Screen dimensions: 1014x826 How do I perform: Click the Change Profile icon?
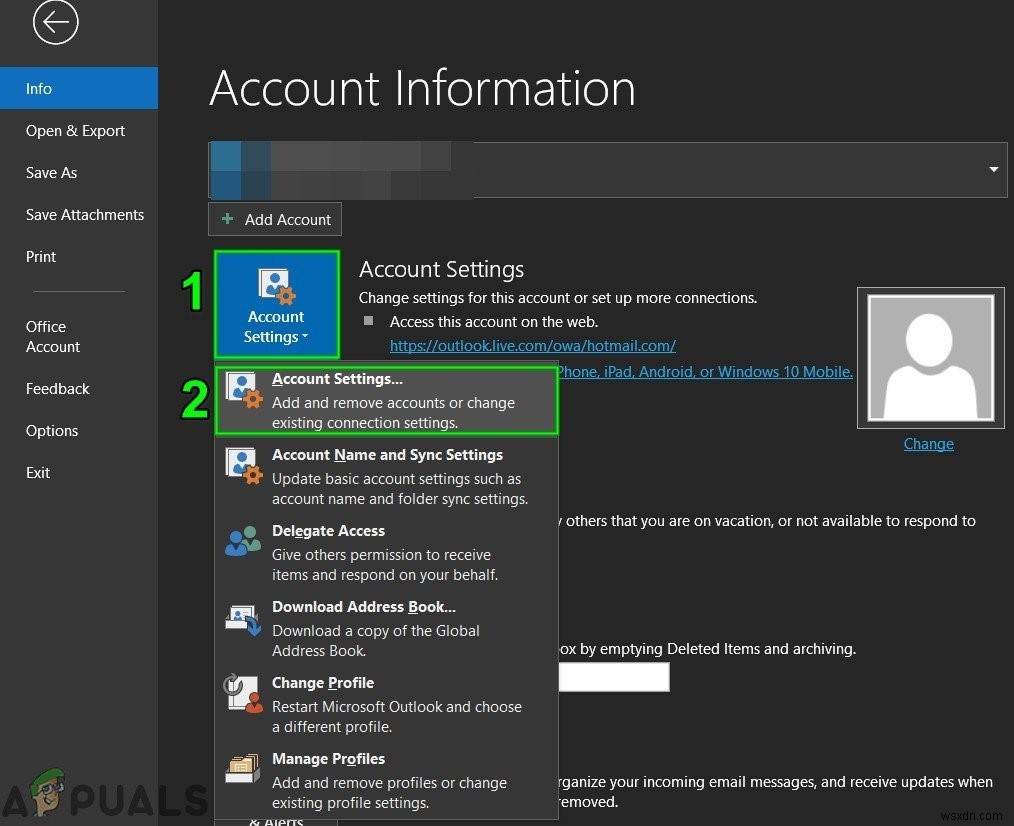point(243,692)
